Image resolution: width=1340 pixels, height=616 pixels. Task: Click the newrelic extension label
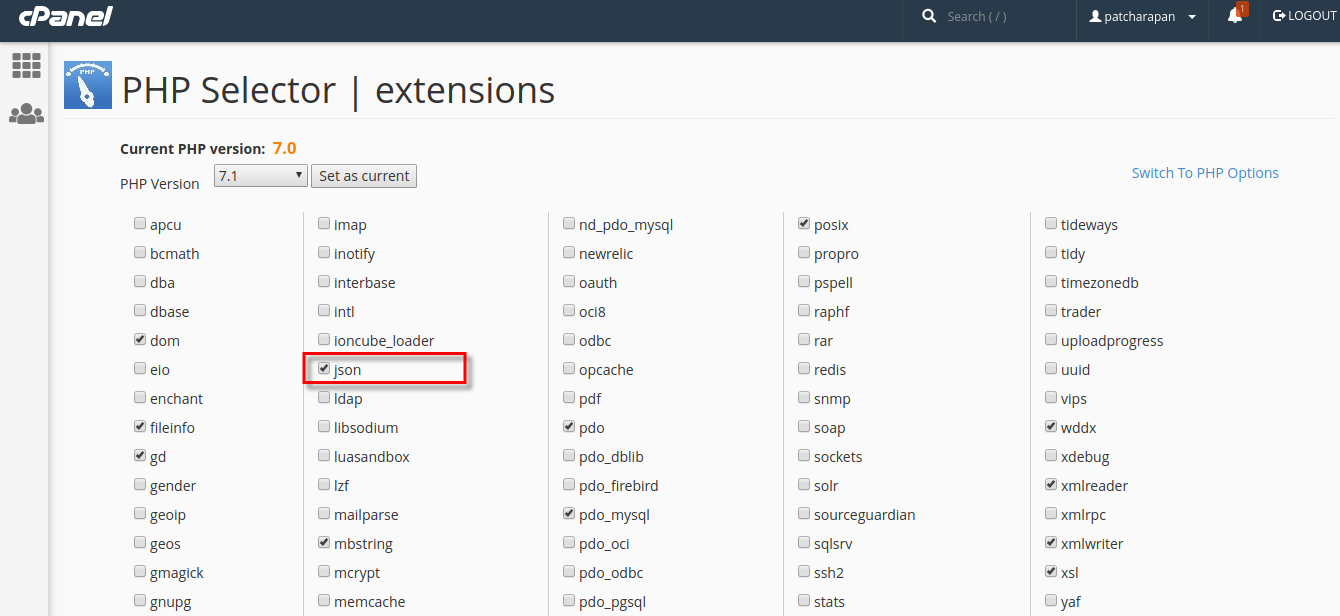tap(606, 254)
